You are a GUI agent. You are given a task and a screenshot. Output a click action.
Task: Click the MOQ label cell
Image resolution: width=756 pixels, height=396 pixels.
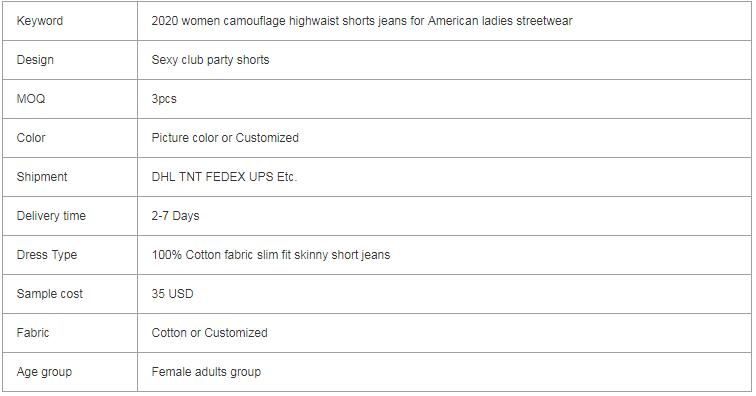pyautogui.click(x=70, y=99)
